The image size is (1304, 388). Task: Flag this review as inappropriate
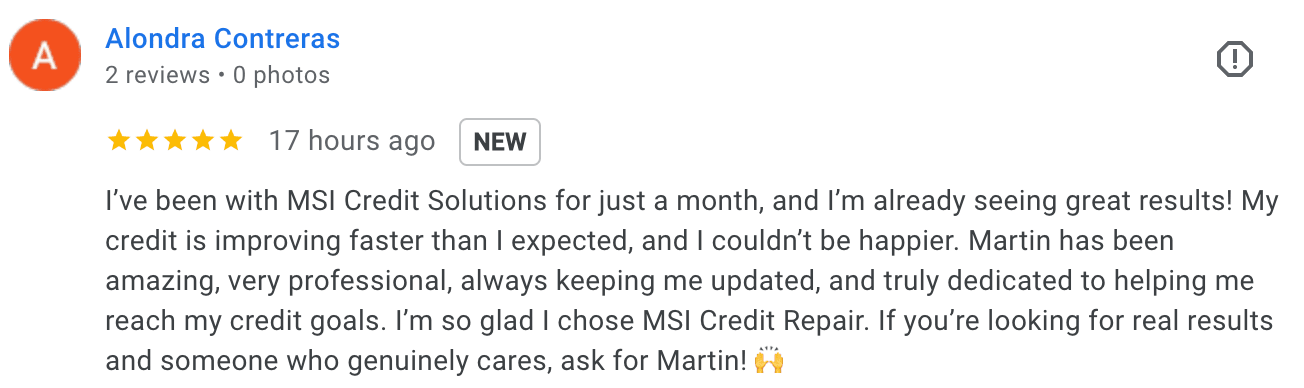pos(1235,59)
